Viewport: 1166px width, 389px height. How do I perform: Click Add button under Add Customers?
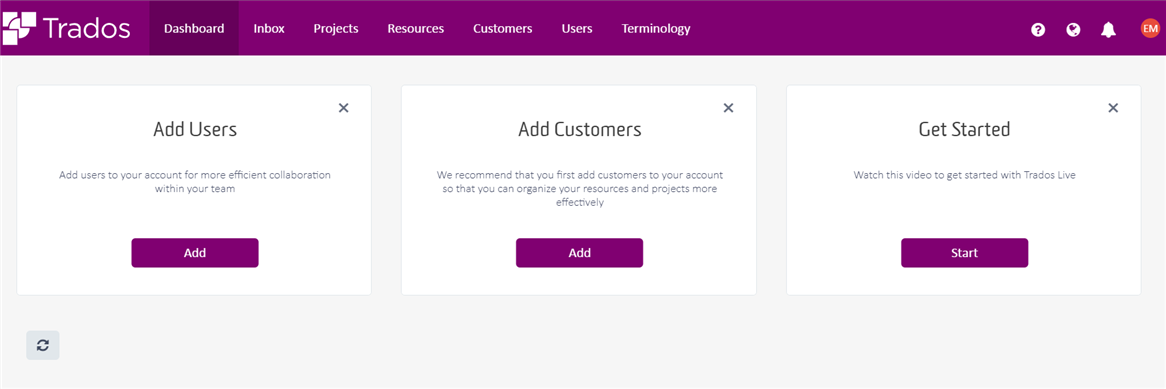pyautogui.click(x=579, y=253)
